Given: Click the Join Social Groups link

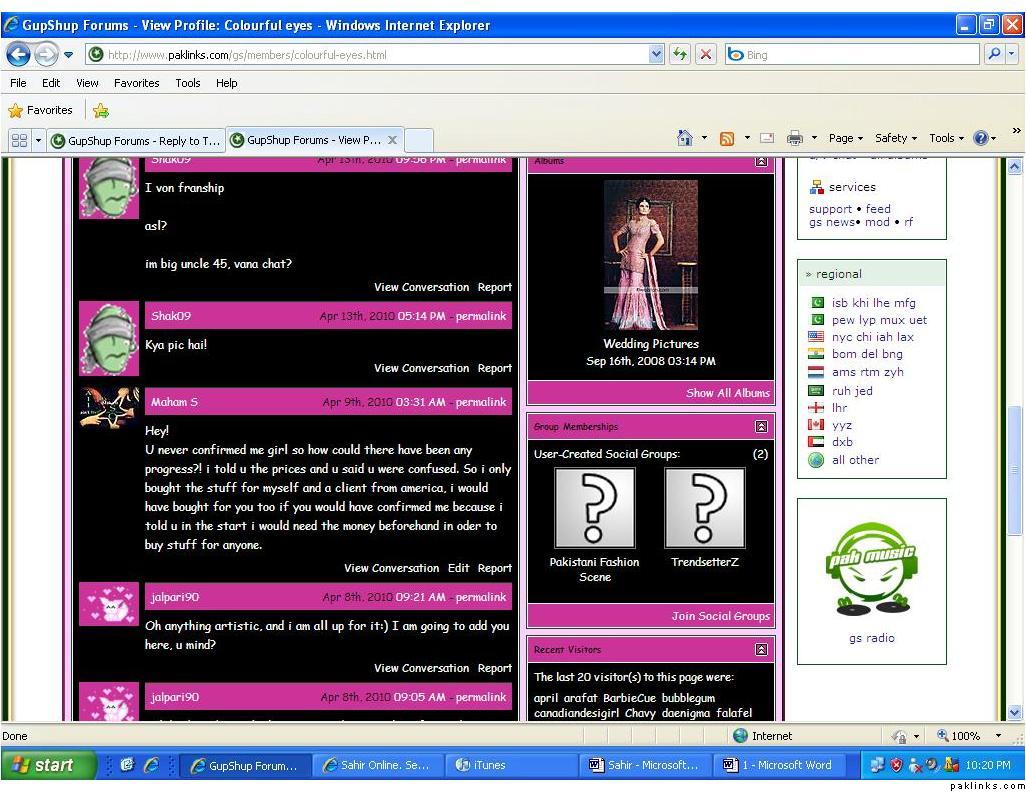Looking at the screenshot, I should [720, 616].
